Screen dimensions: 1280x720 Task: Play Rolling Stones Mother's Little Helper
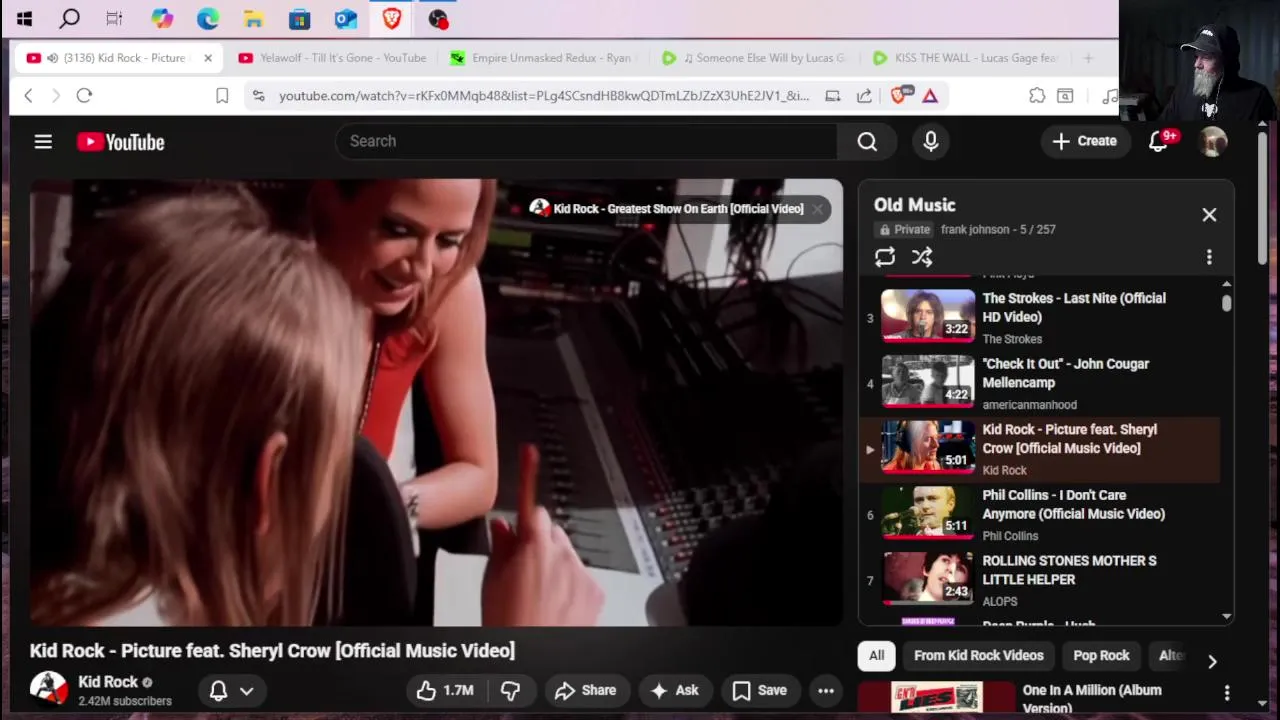pos(1039,580)
